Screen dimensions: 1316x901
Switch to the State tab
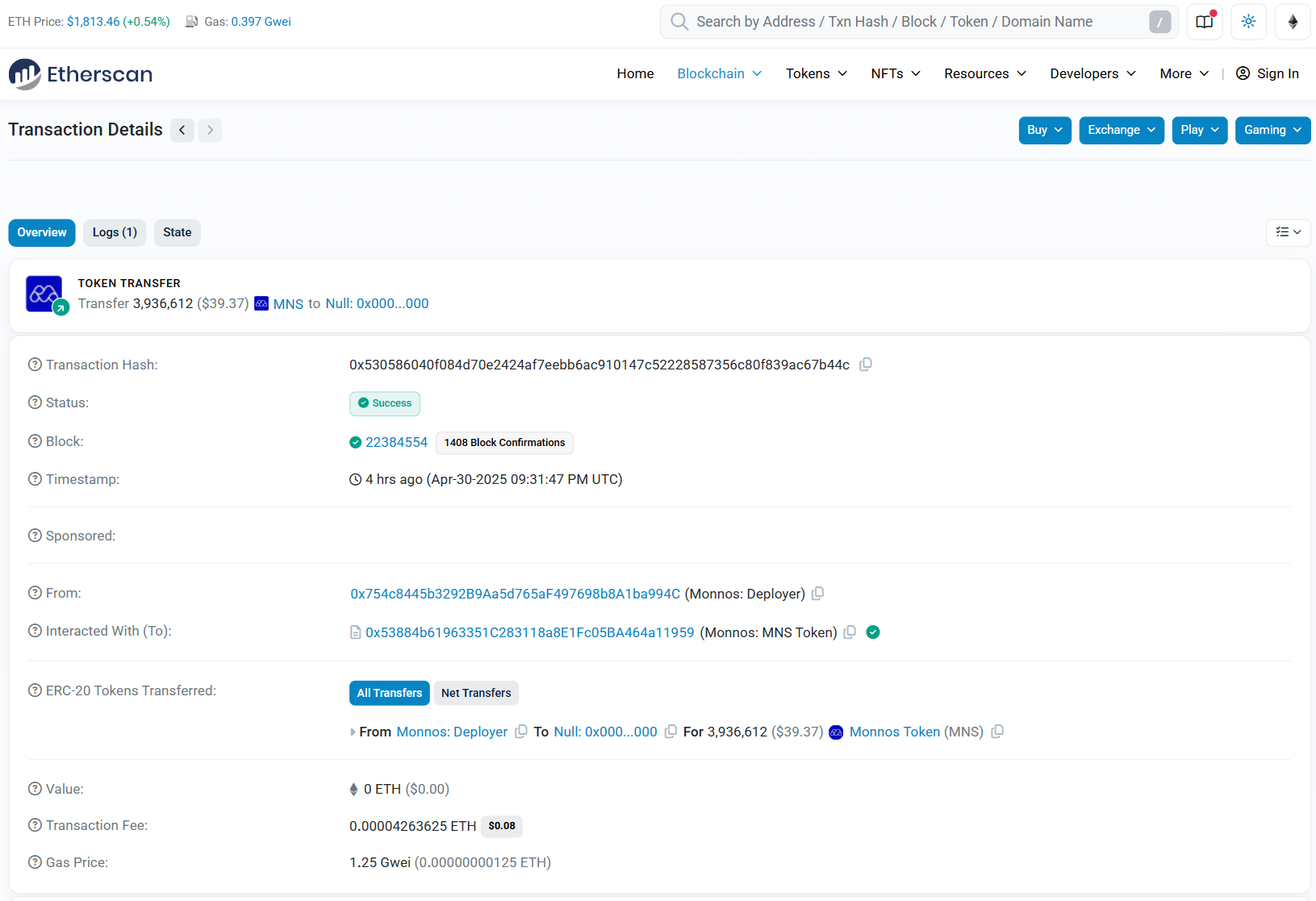pos(178,232)
